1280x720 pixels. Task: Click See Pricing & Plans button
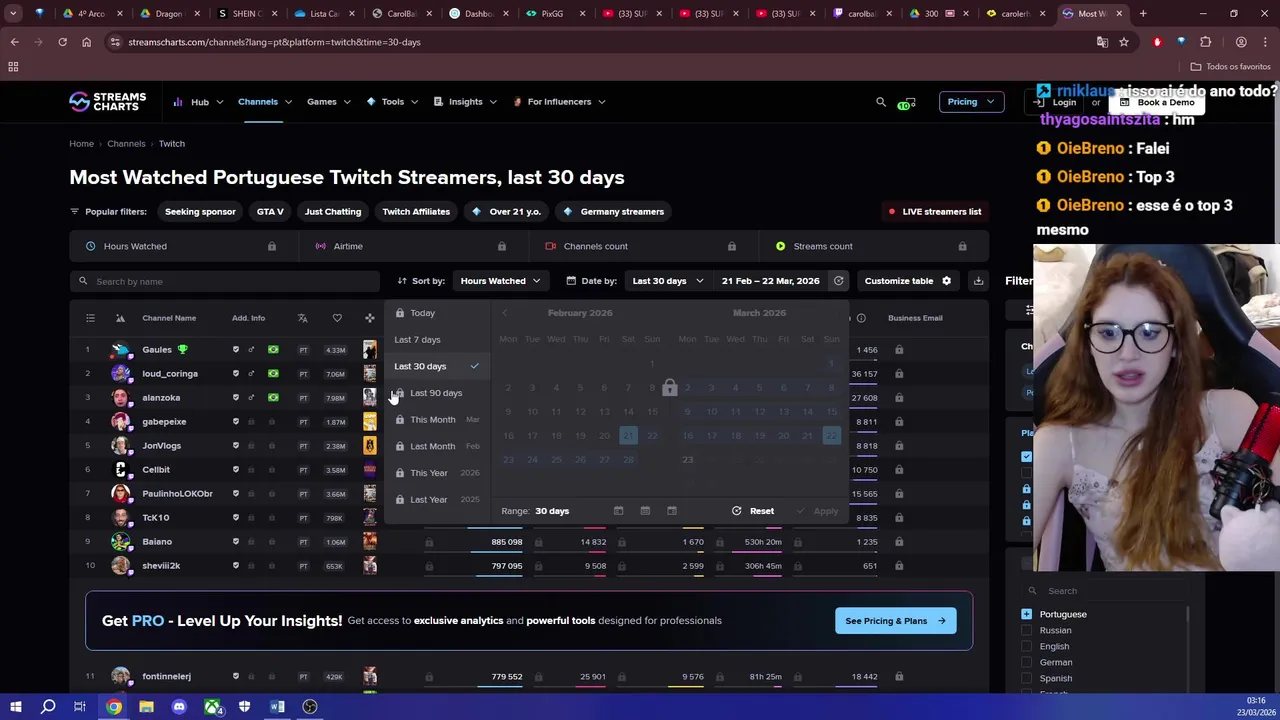point(895,621)
